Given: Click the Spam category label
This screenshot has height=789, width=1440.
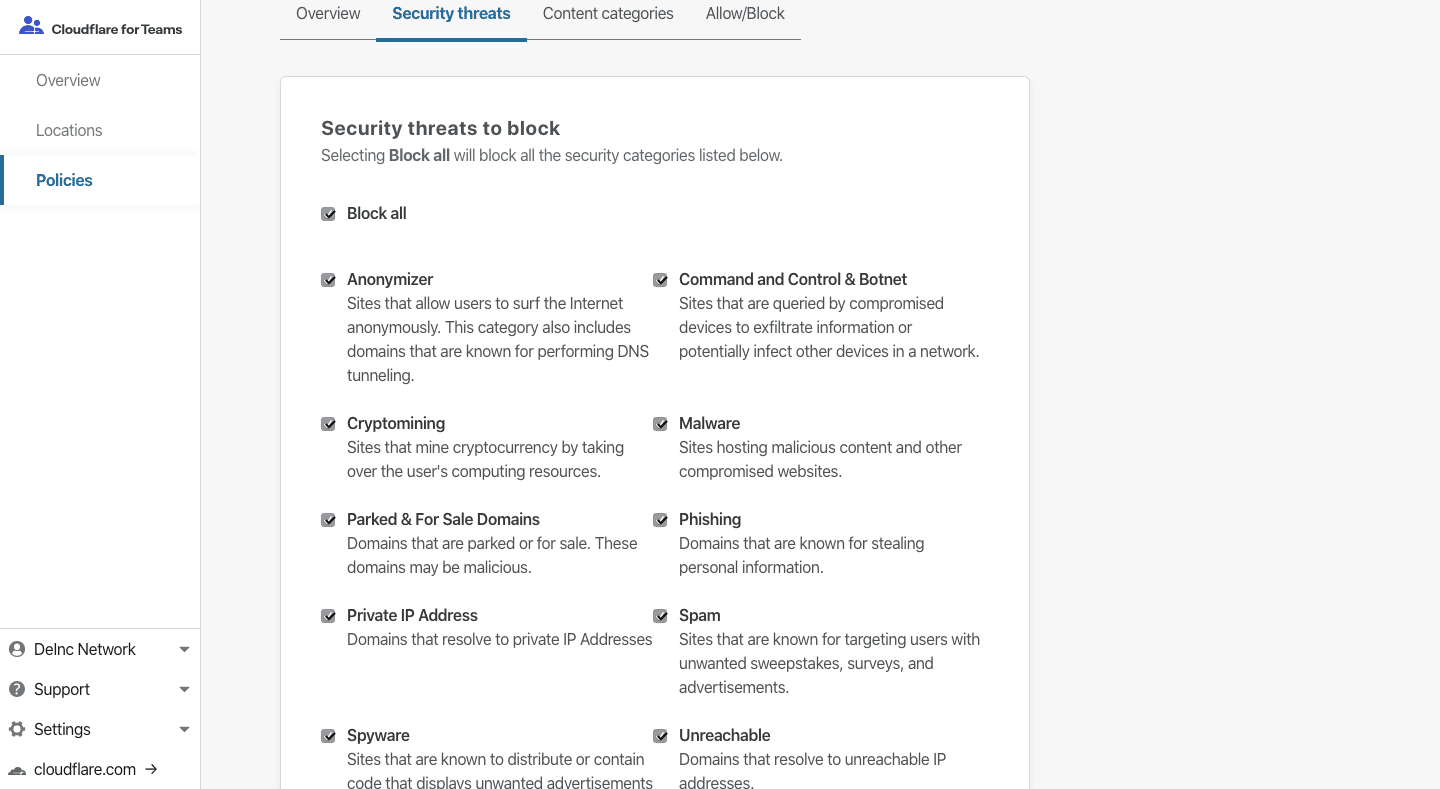Looking at the screenshot, I should tap(700, 616).
